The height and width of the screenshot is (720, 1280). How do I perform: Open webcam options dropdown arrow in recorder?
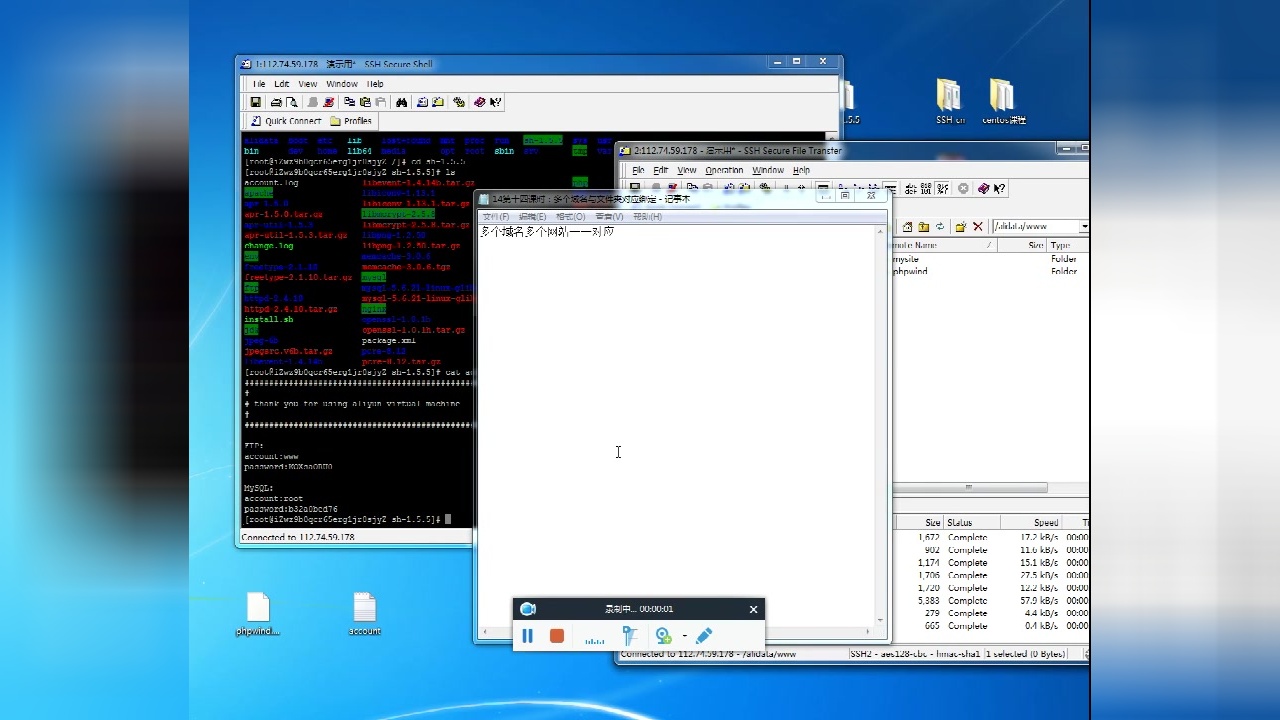(x=685, y=636)
